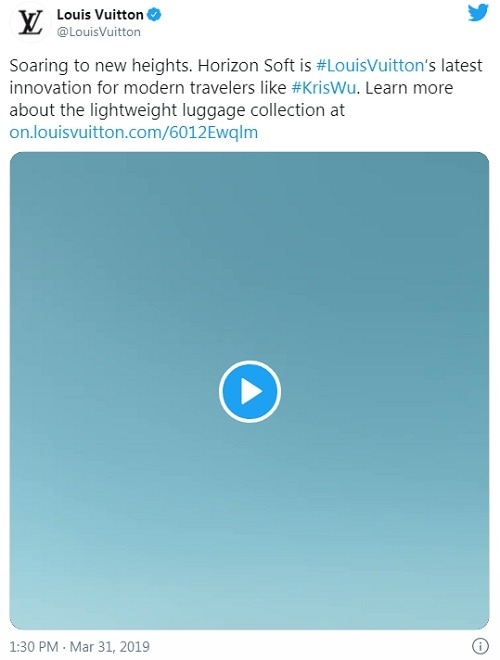
Task: Open the #LouisVuitton hashtag
Action: 370,66
